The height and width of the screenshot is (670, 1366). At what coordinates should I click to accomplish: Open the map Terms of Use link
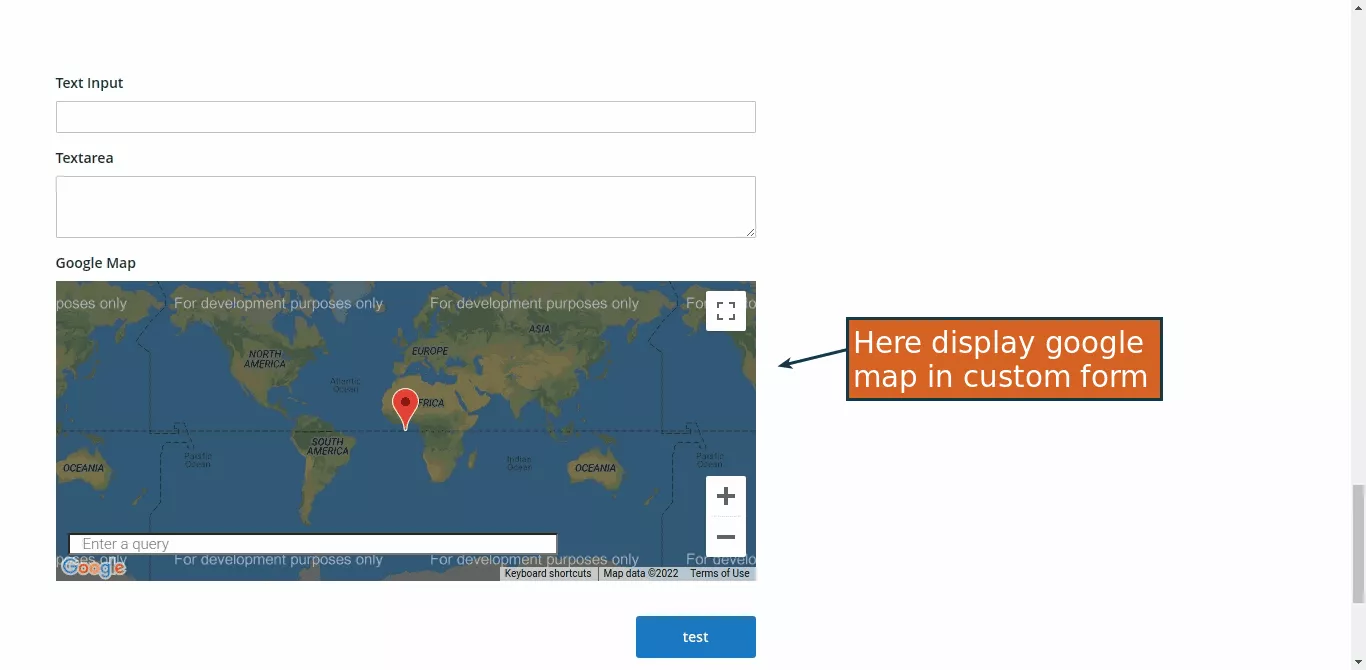[x=720, y=574]
